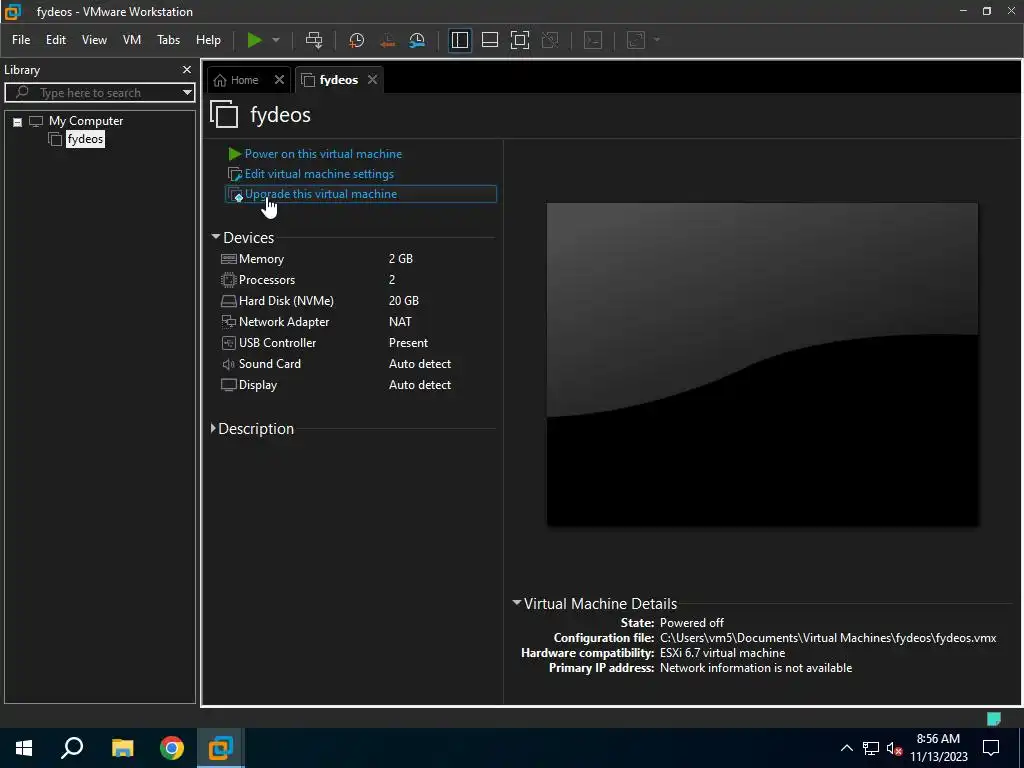Click the console view toolbar icon
The image size is (1024, 768).
click(x=592, y=40)
